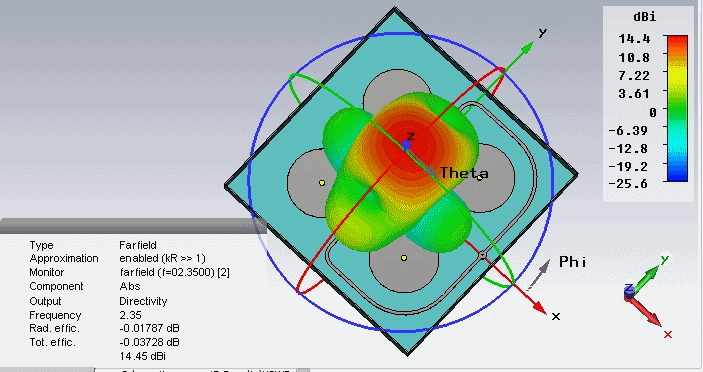Click the gray header bar above info panel
The image size is (703, 372).
pyautogui.click(x=134, y=226)
